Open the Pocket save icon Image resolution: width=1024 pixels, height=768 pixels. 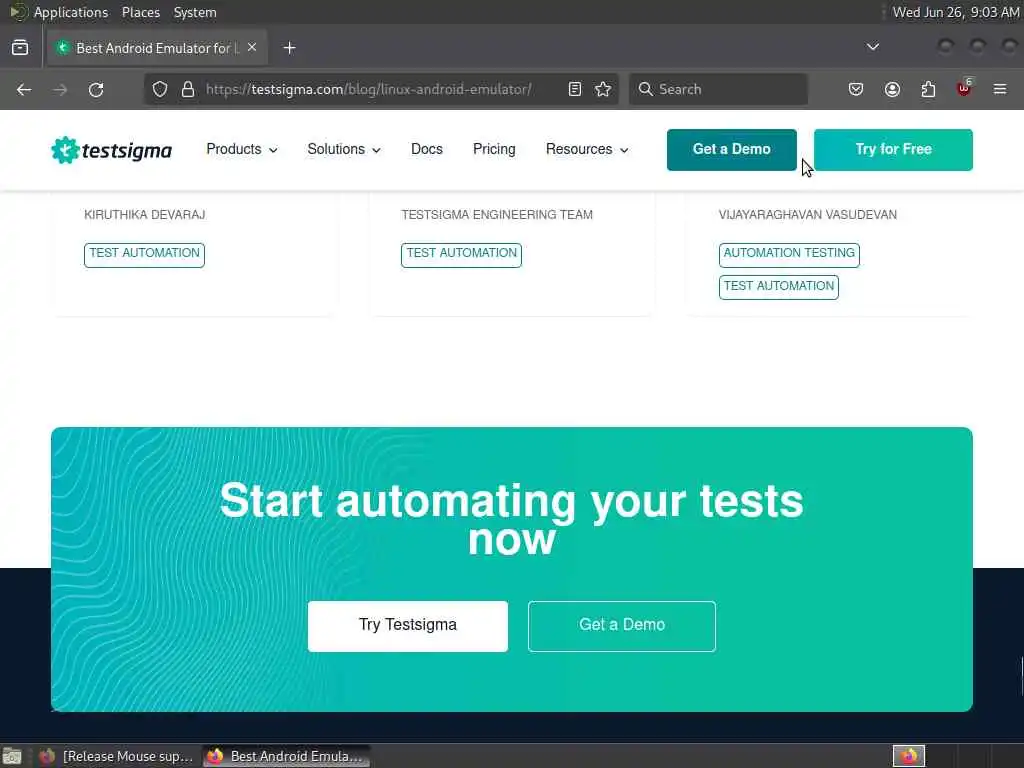tap(856, 89)
